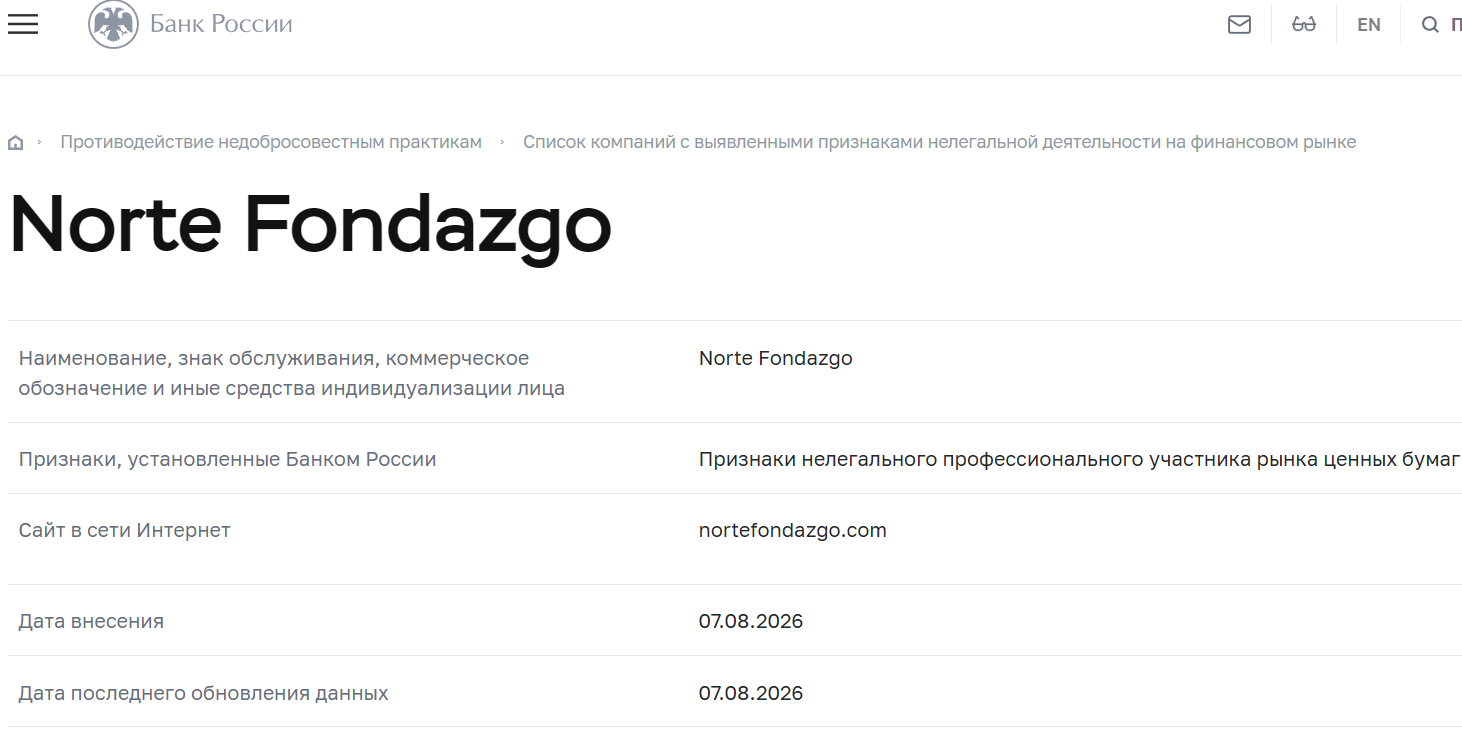Click the Банк России header text

pos(221,24)
